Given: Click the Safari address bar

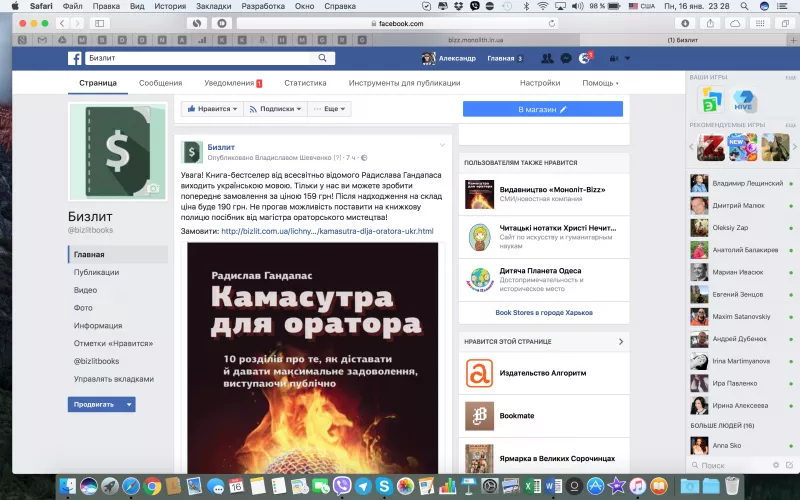Looking at the screenshot, I should [x=397, y=23].
